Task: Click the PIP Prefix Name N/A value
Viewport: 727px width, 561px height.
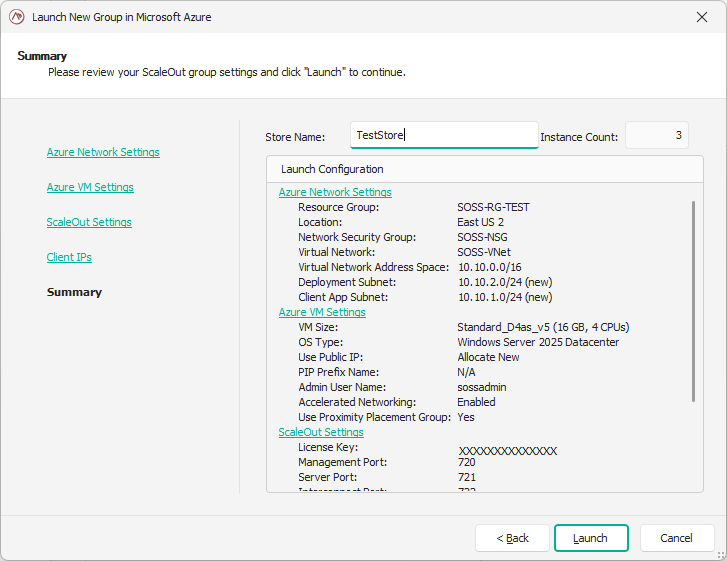Action: coord(466,372)
